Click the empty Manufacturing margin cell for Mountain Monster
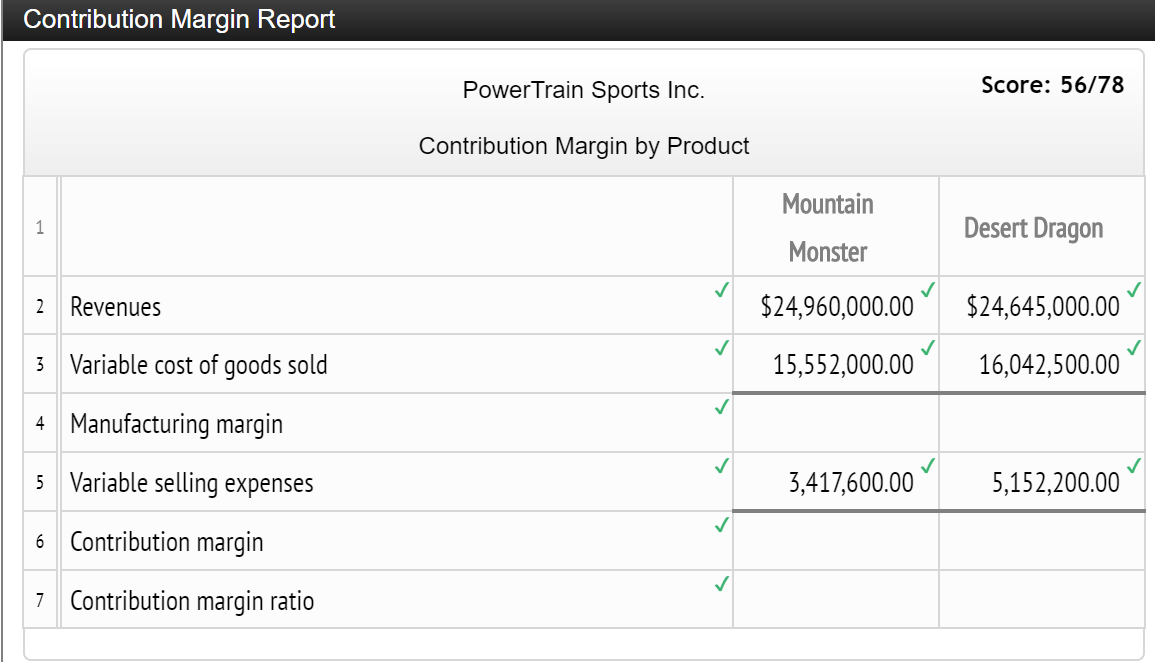Viewport: 1155px width, 662px height. pos(836,422)
